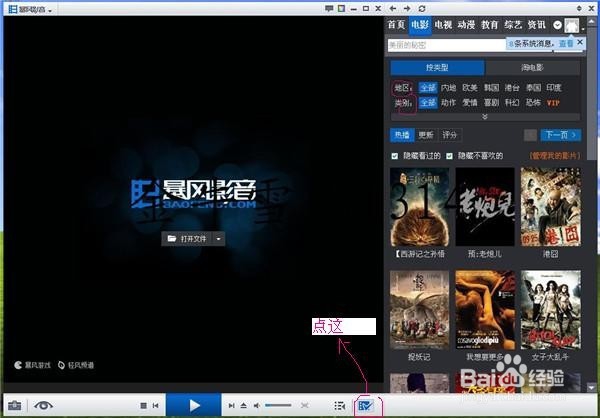This screenshot has height=418, width=600.
Task: Open 老炮儿 movie poster
Action: coord(485,207)
